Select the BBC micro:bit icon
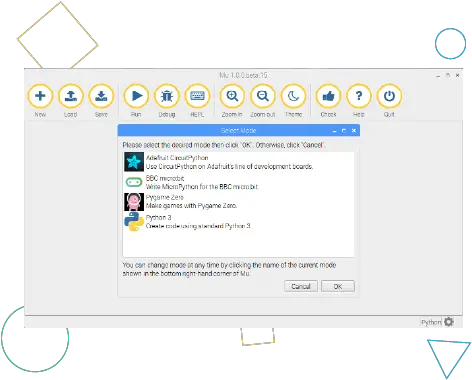 (134, 182)
